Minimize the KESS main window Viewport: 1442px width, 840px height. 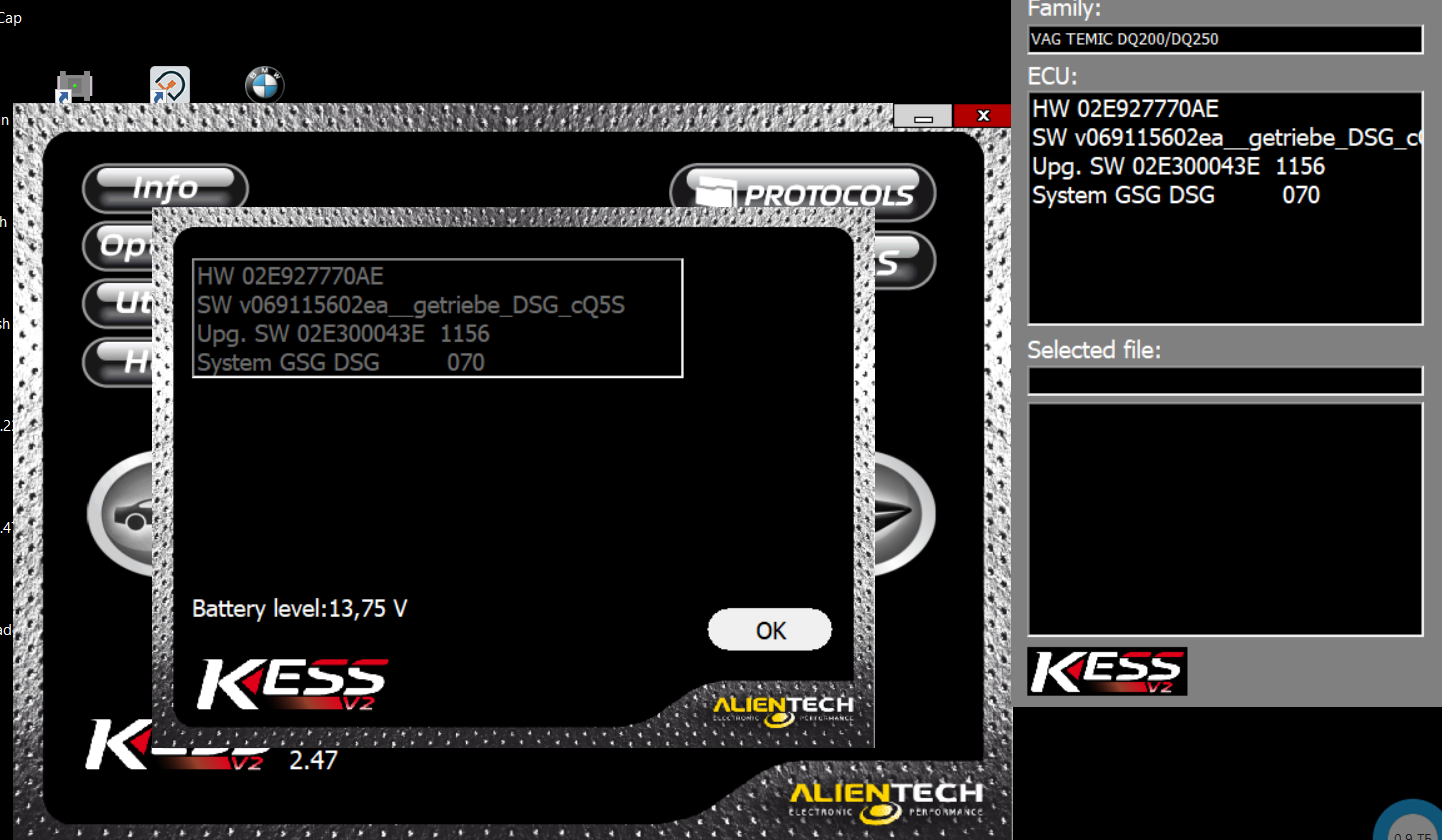[x=923, y=116]
